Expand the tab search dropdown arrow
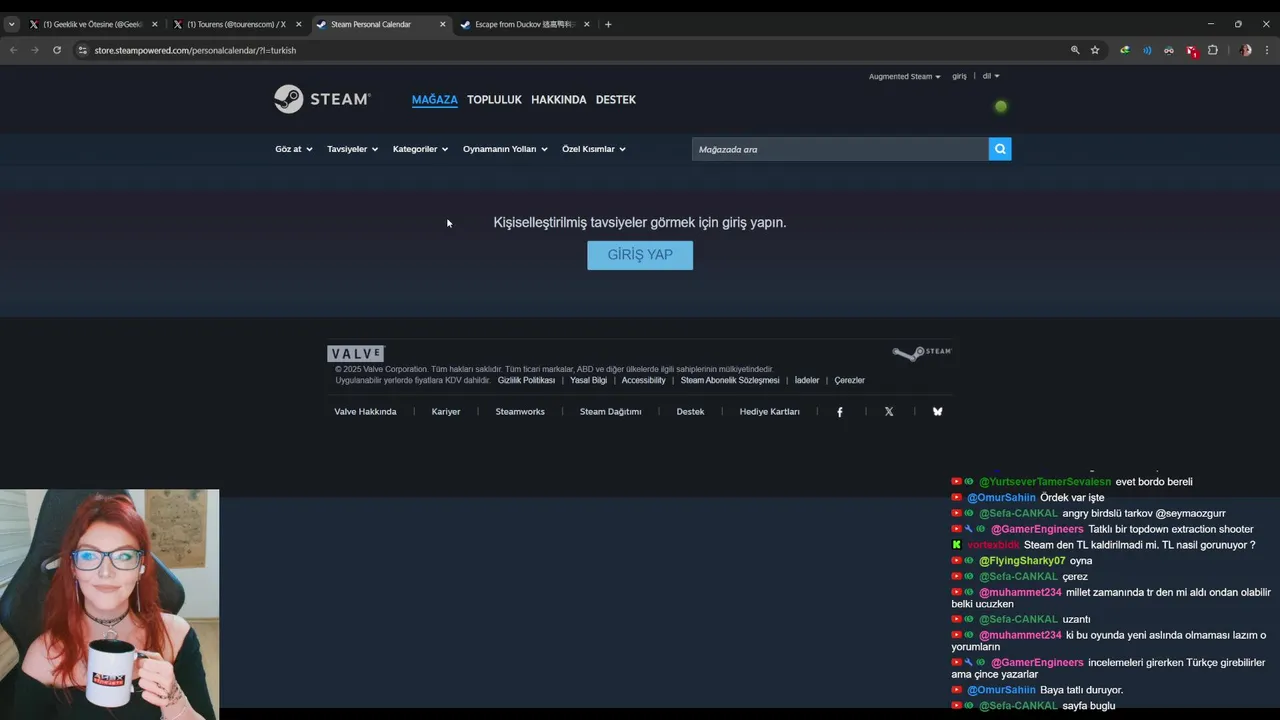This screenshot has width=1280, height=720. point(11,24)
